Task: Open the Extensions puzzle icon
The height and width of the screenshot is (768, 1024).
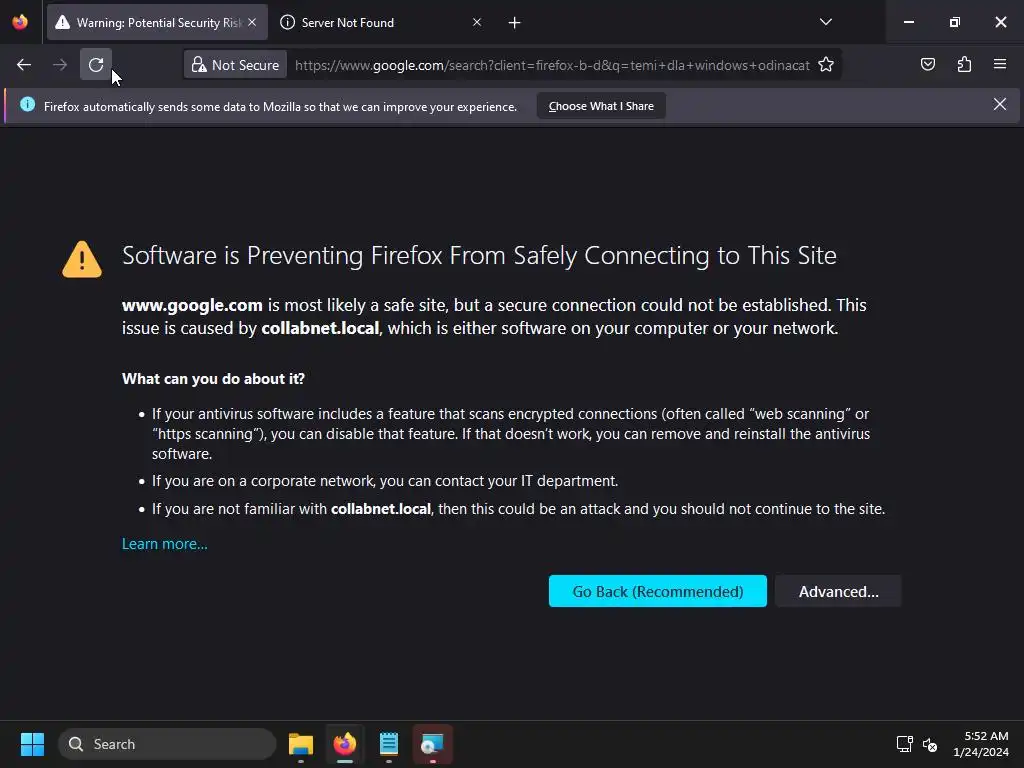Action: point(964,65)
